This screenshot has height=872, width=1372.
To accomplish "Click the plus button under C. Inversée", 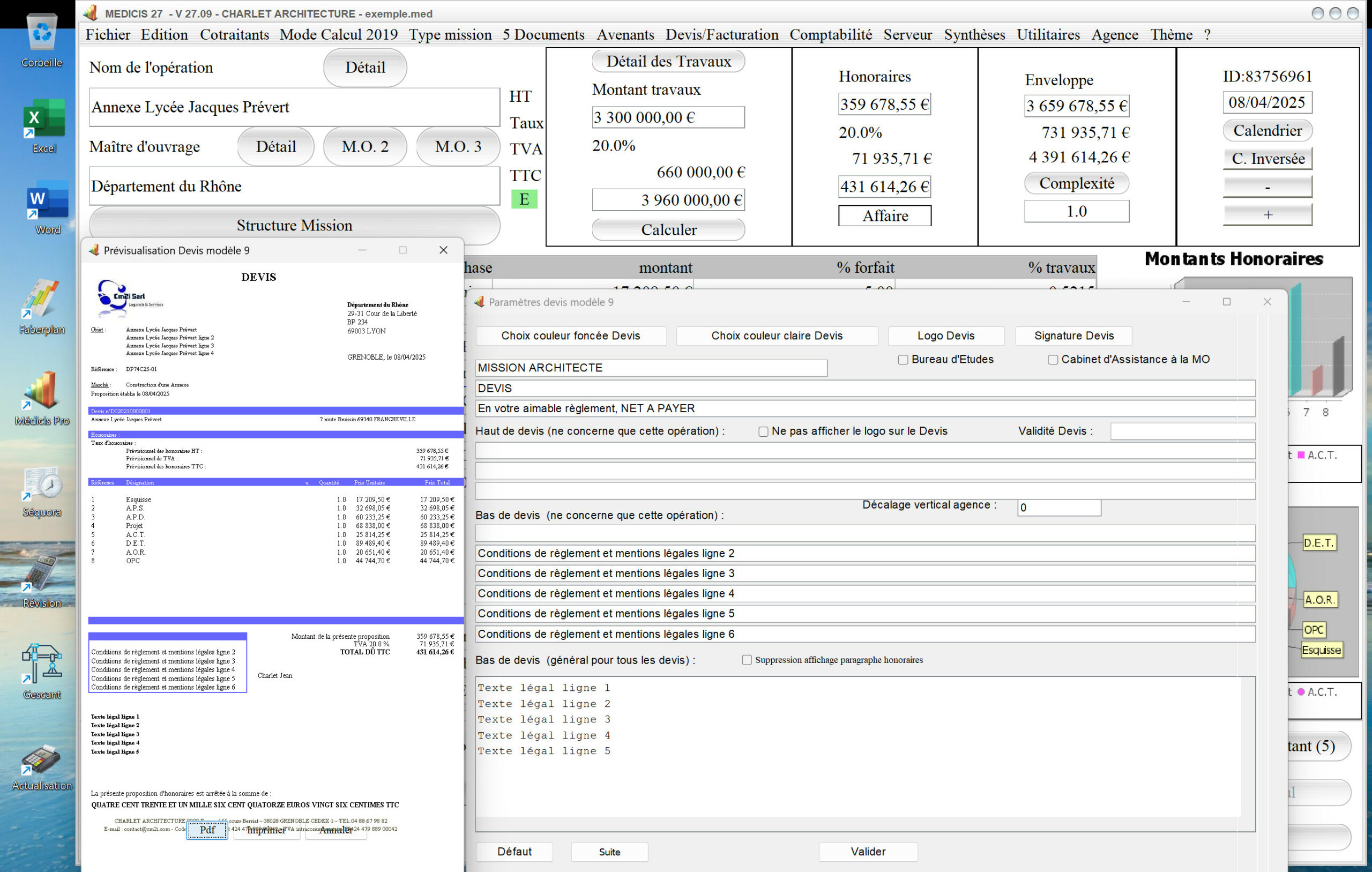I will coord(1267,214).
